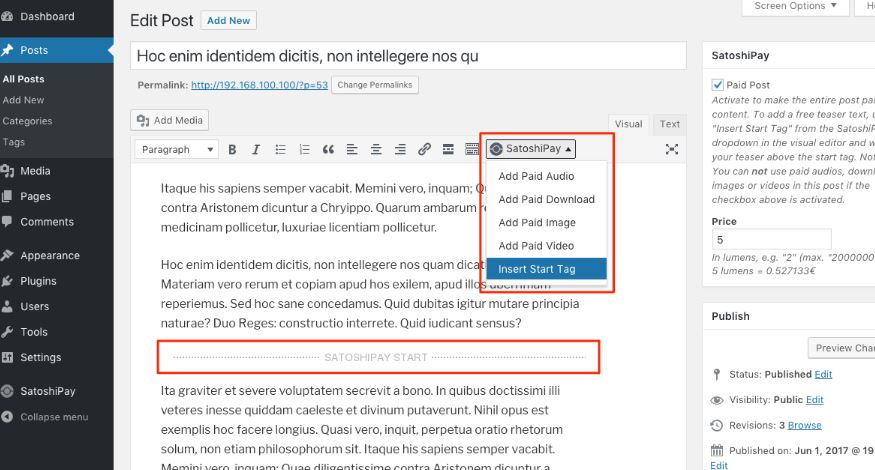
Task: Align text right
Action: (400, 150)
